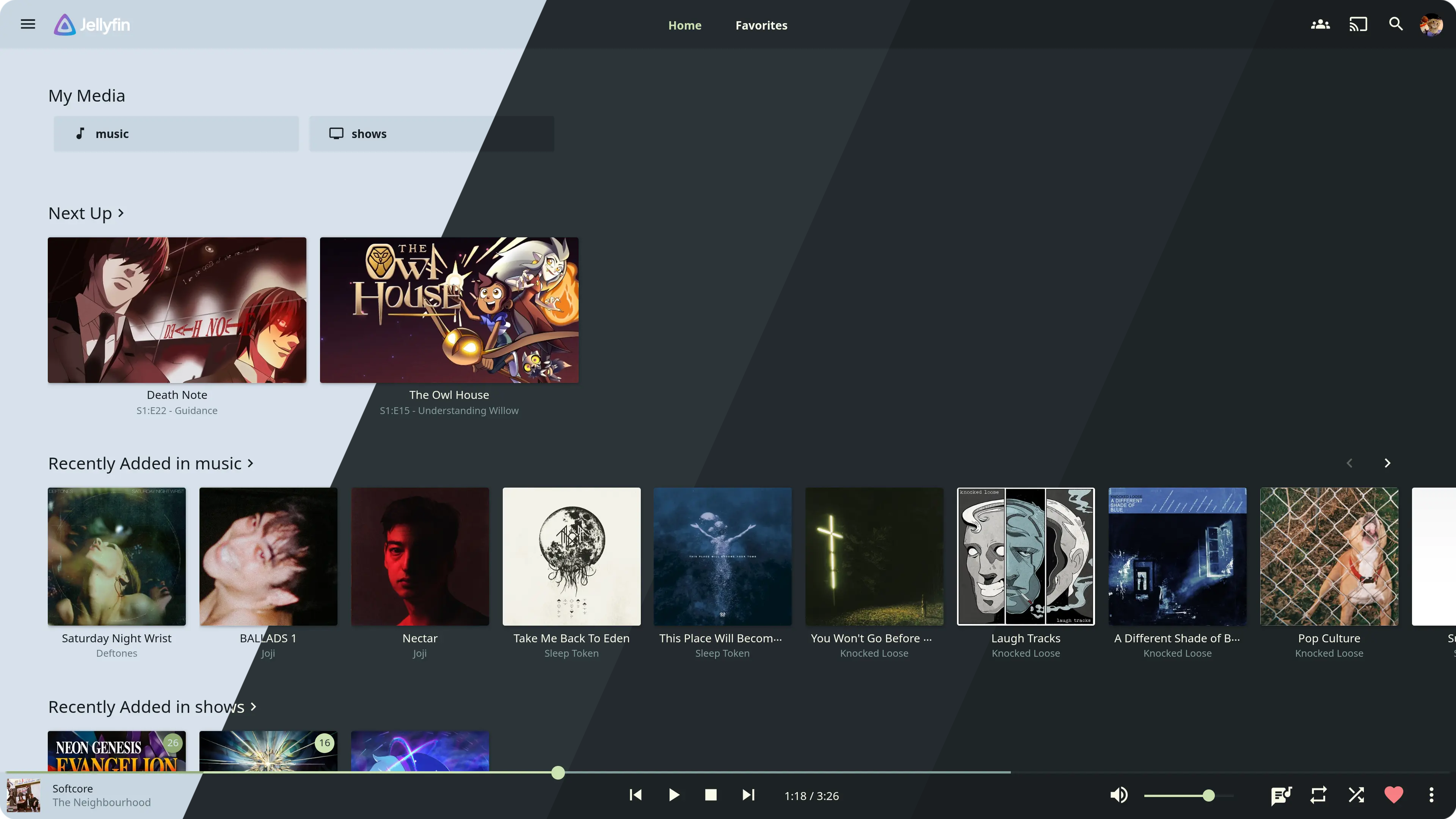Open S1:E15 - Understanding Willow episode link

point(449,411)
